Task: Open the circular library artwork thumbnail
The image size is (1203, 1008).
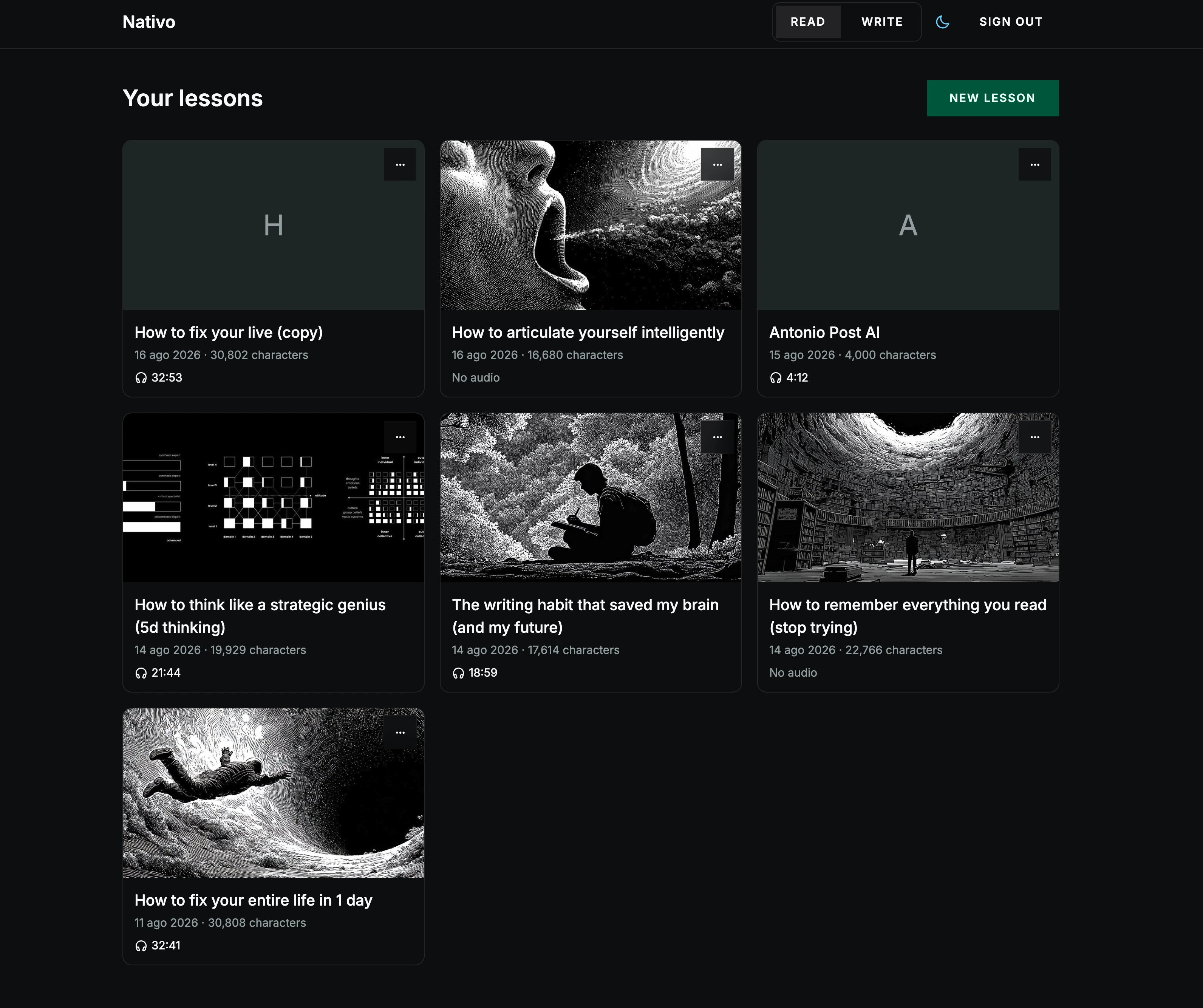Action: pos(908,498)
